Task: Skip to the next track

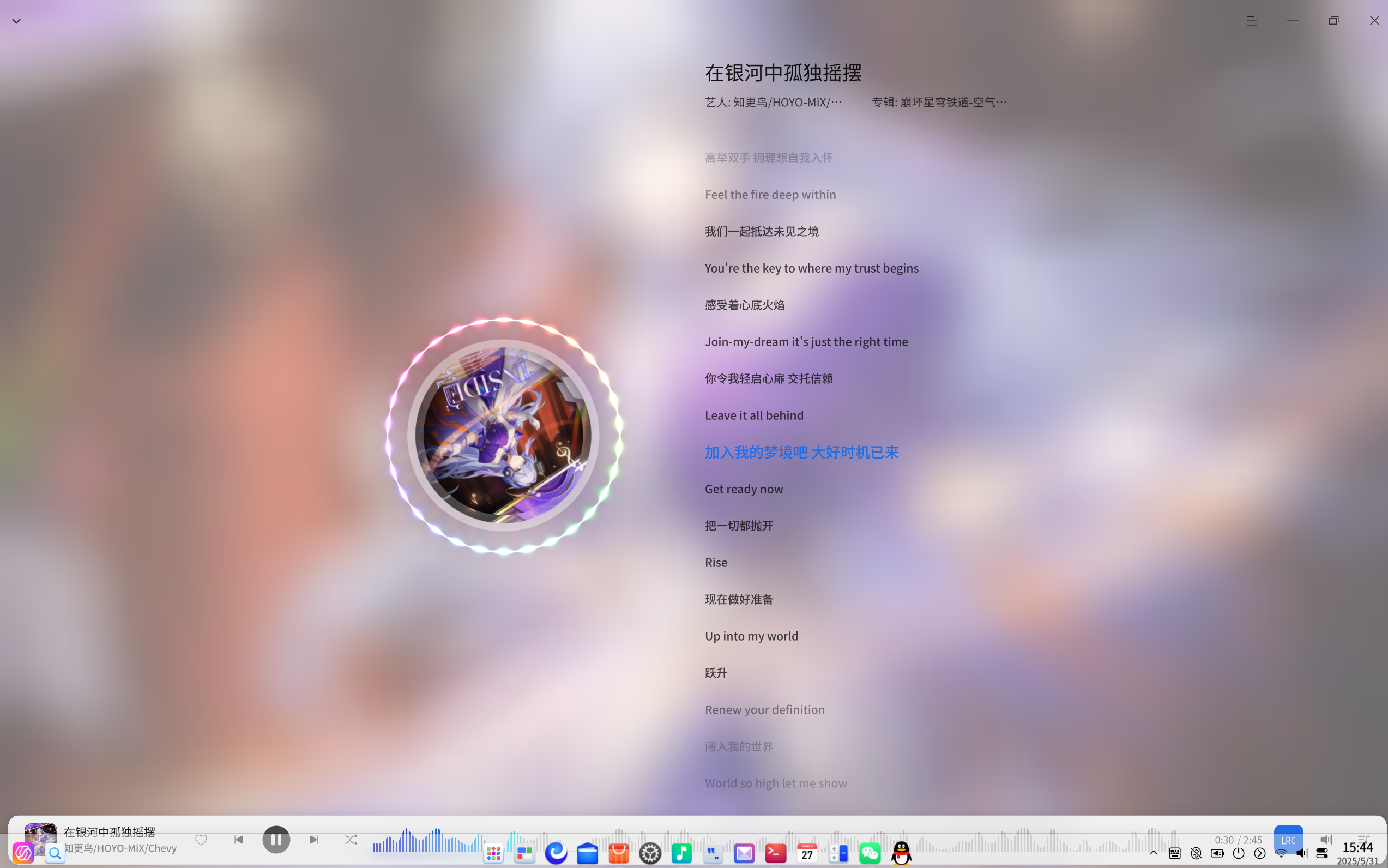Action: tap(313, 839)
